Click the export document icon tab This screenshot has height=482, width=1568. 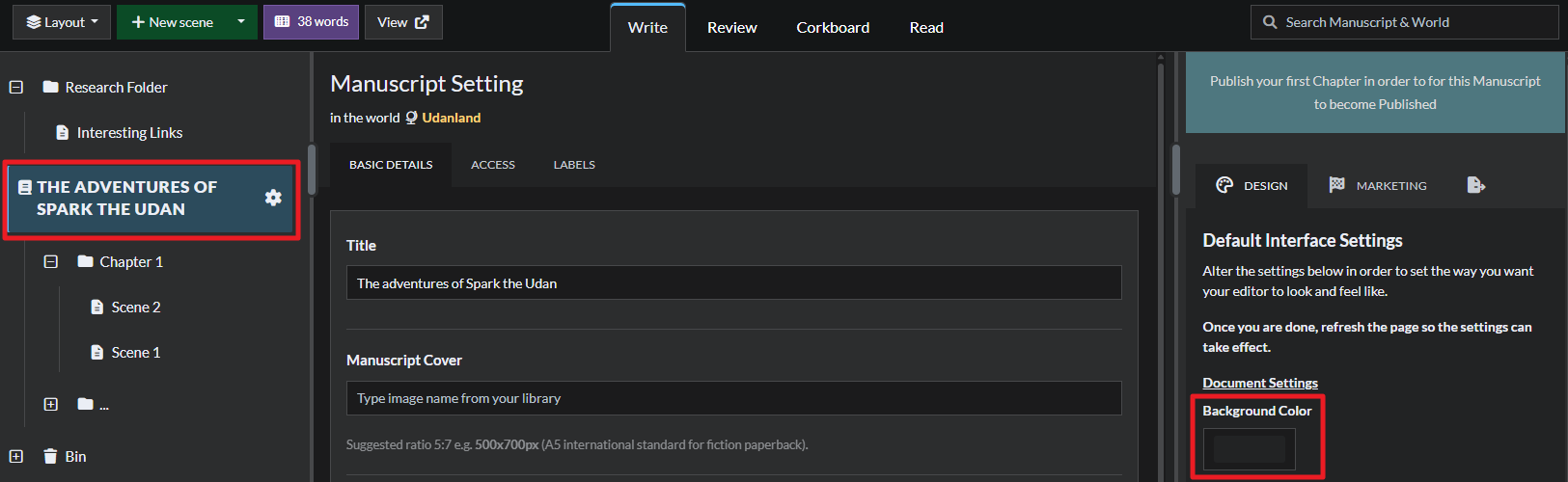(x=1476, y=185)
